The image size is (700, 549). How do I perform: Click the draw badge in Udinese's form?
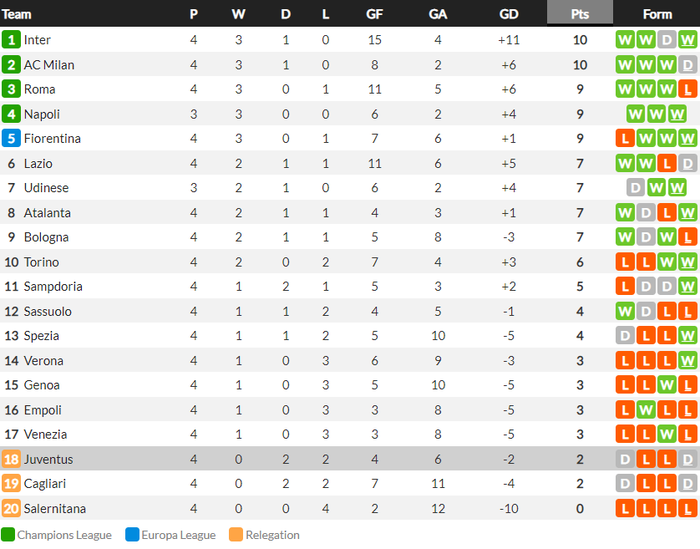[x=635, y=188]
